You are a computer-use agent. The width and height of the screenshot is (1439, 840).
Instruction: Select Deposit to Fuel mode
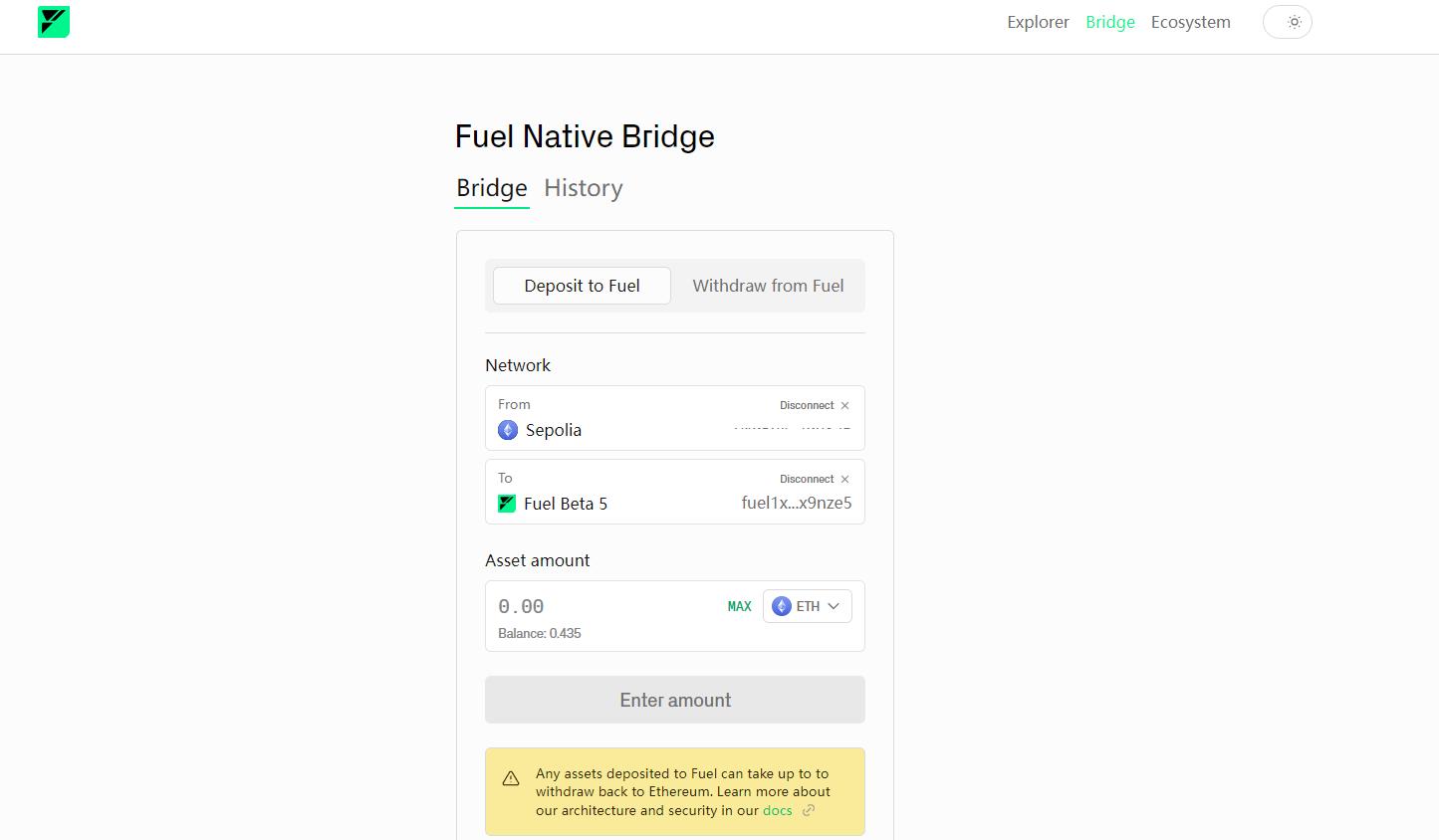[x=582, y=286]
